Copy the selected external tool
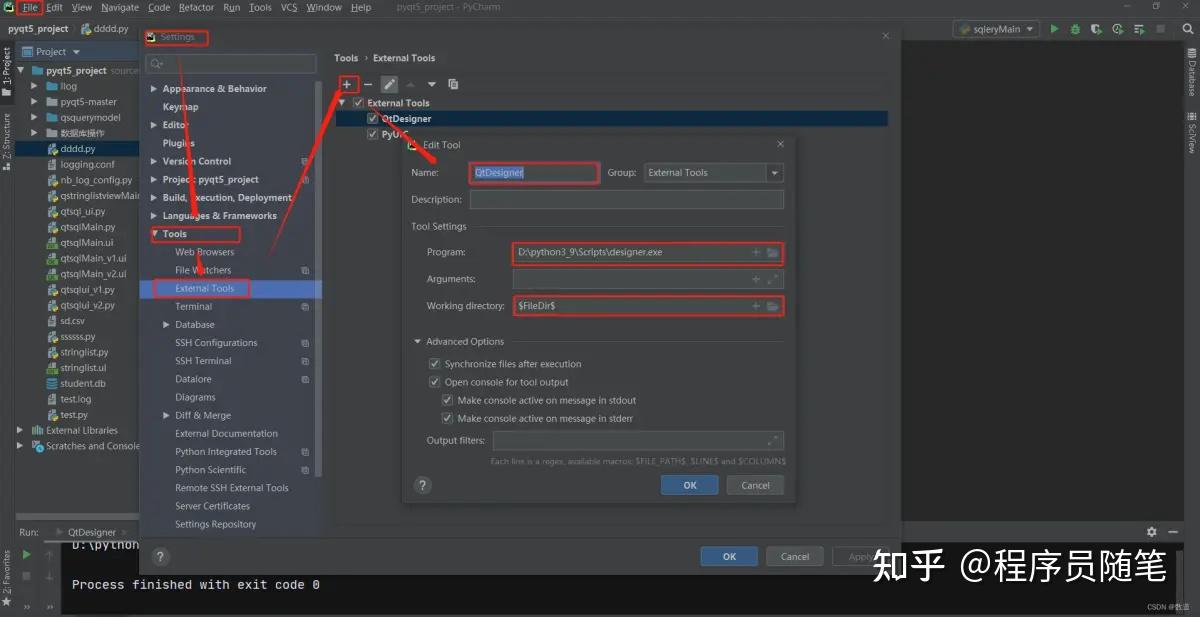Image resolution: width=1200 pixels, height=617 pixels. click(x=453, y=84)
